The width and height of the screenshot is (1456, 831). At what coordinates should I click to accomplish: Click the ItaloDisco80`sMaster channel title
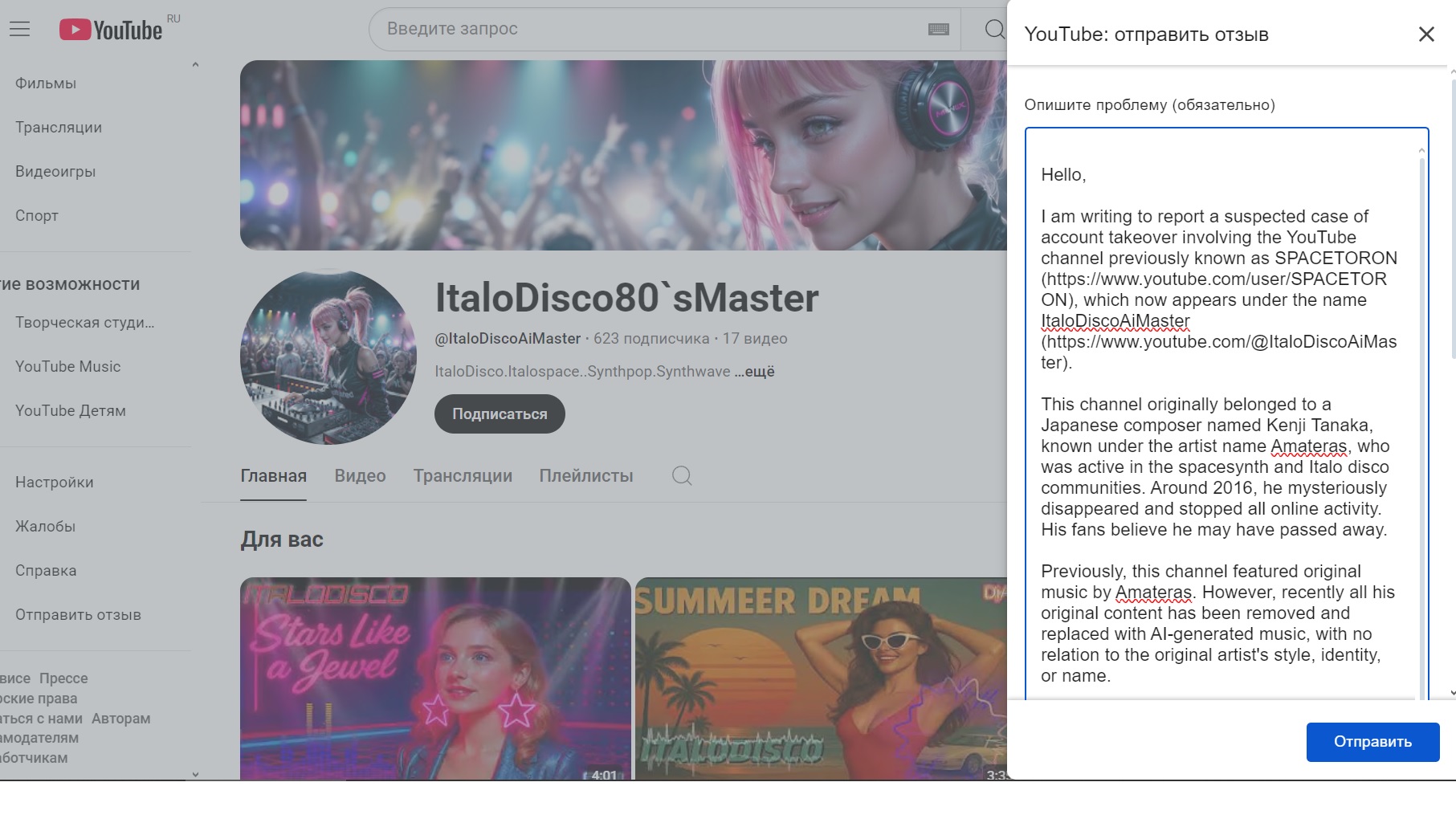[x=627, y=298]
